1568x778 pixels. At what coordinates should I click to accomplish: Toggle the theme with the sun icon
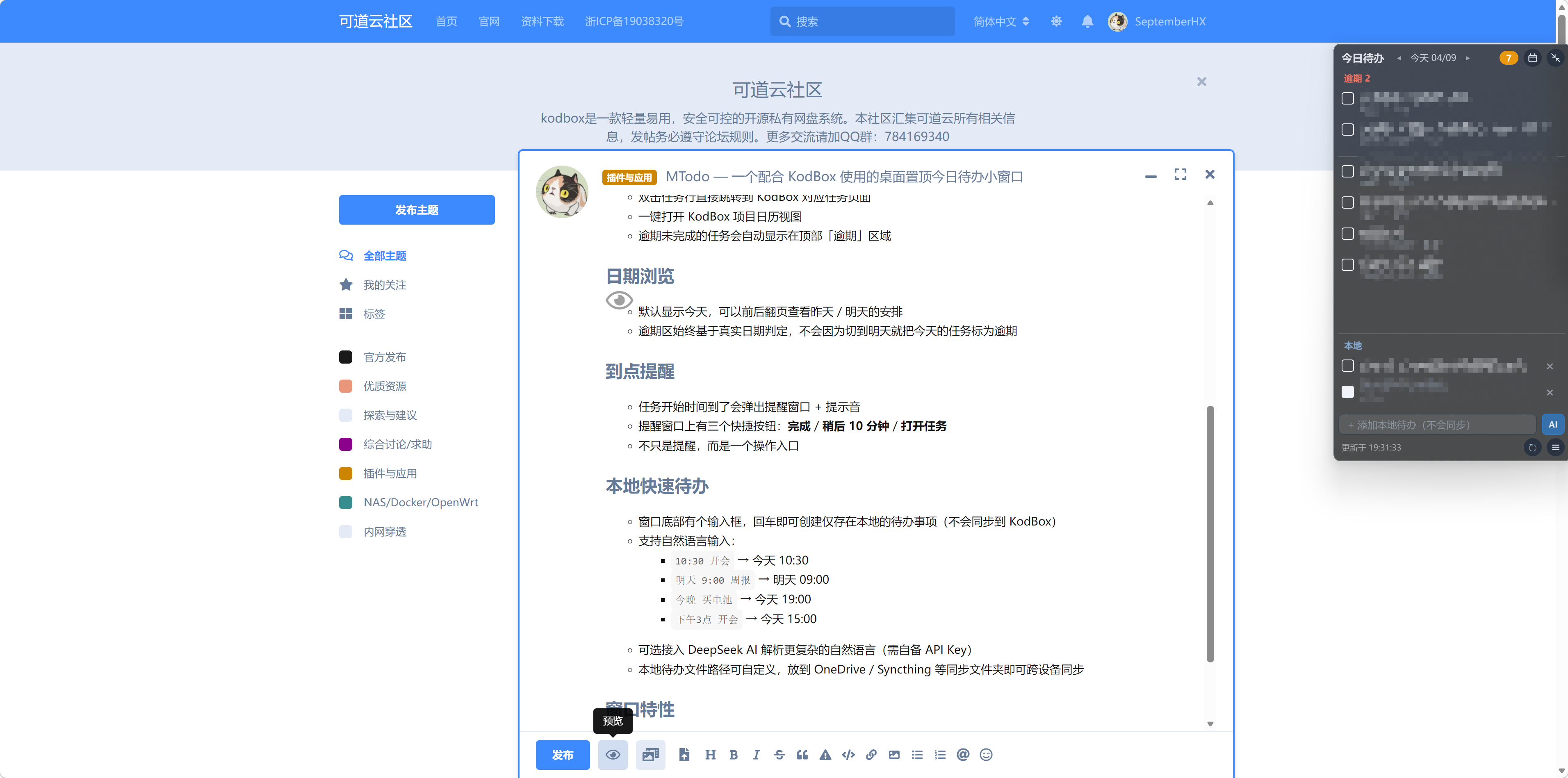(x=1056, y=21)
